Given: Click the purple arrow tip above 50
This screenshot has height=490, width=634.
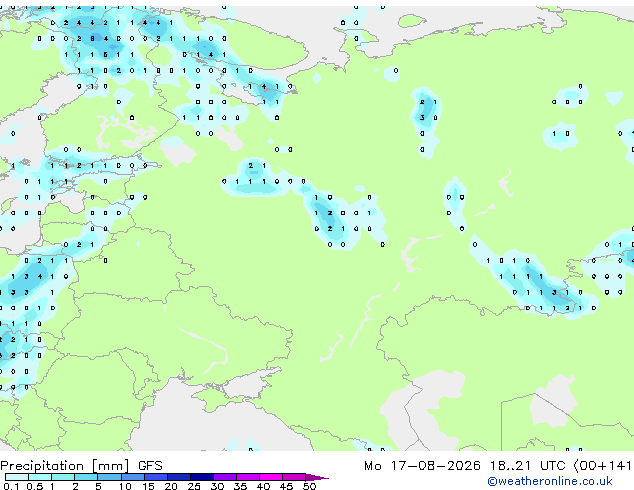Looking at the screenshot, I should pos(317,477).
